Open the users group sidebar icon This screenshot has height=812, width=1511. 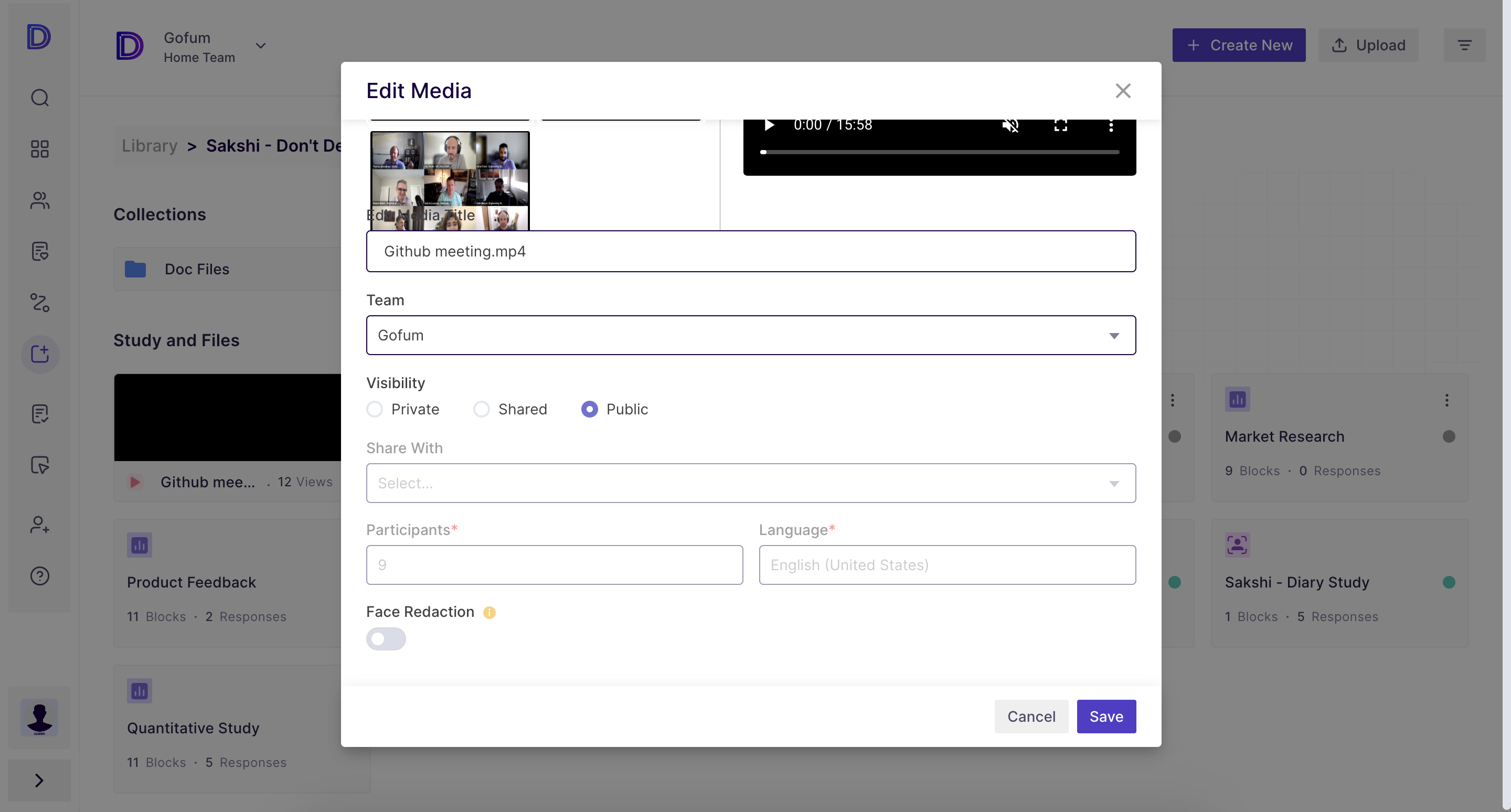click(x=39, y=200)
